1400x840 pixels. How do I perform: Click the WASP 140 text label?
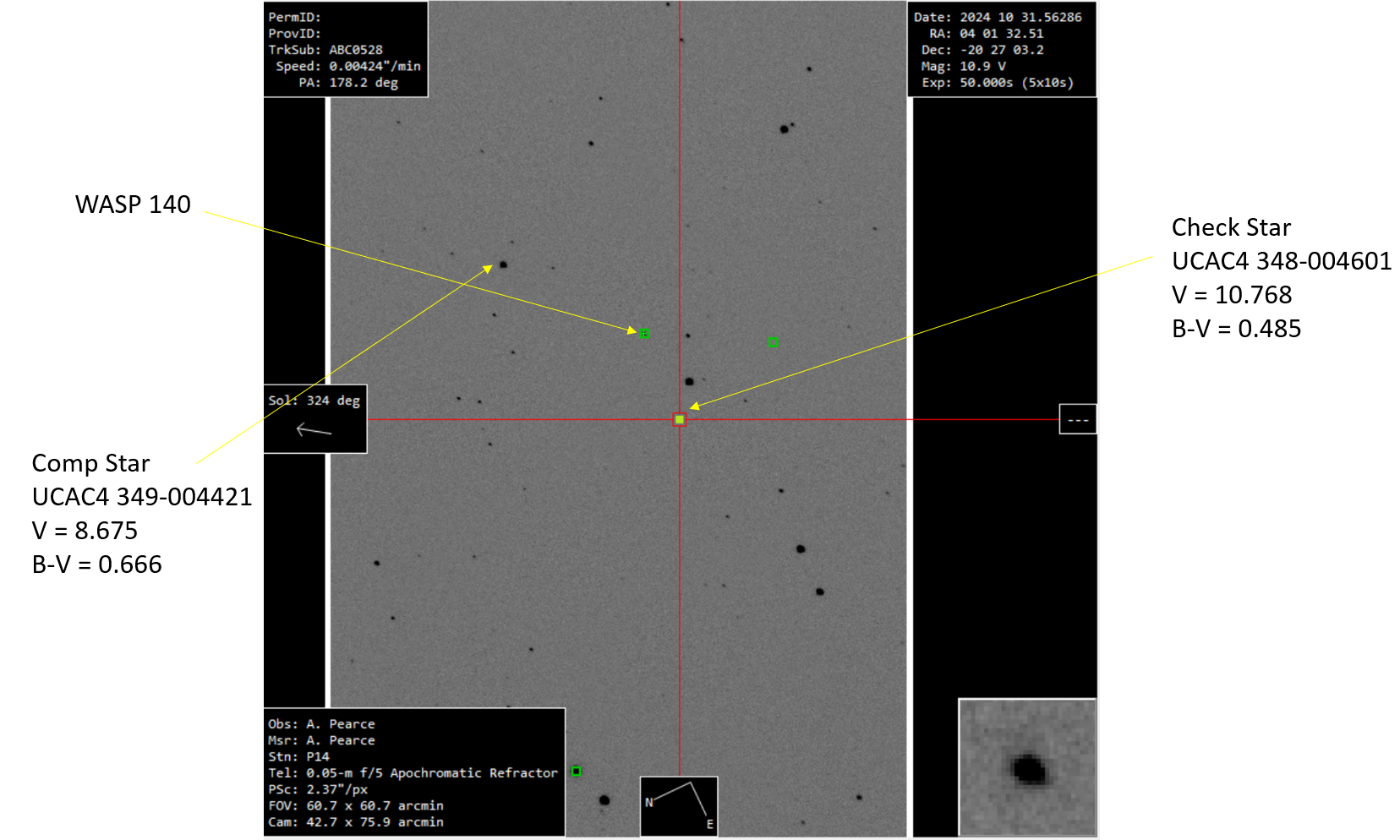click(x=133, y=205)
